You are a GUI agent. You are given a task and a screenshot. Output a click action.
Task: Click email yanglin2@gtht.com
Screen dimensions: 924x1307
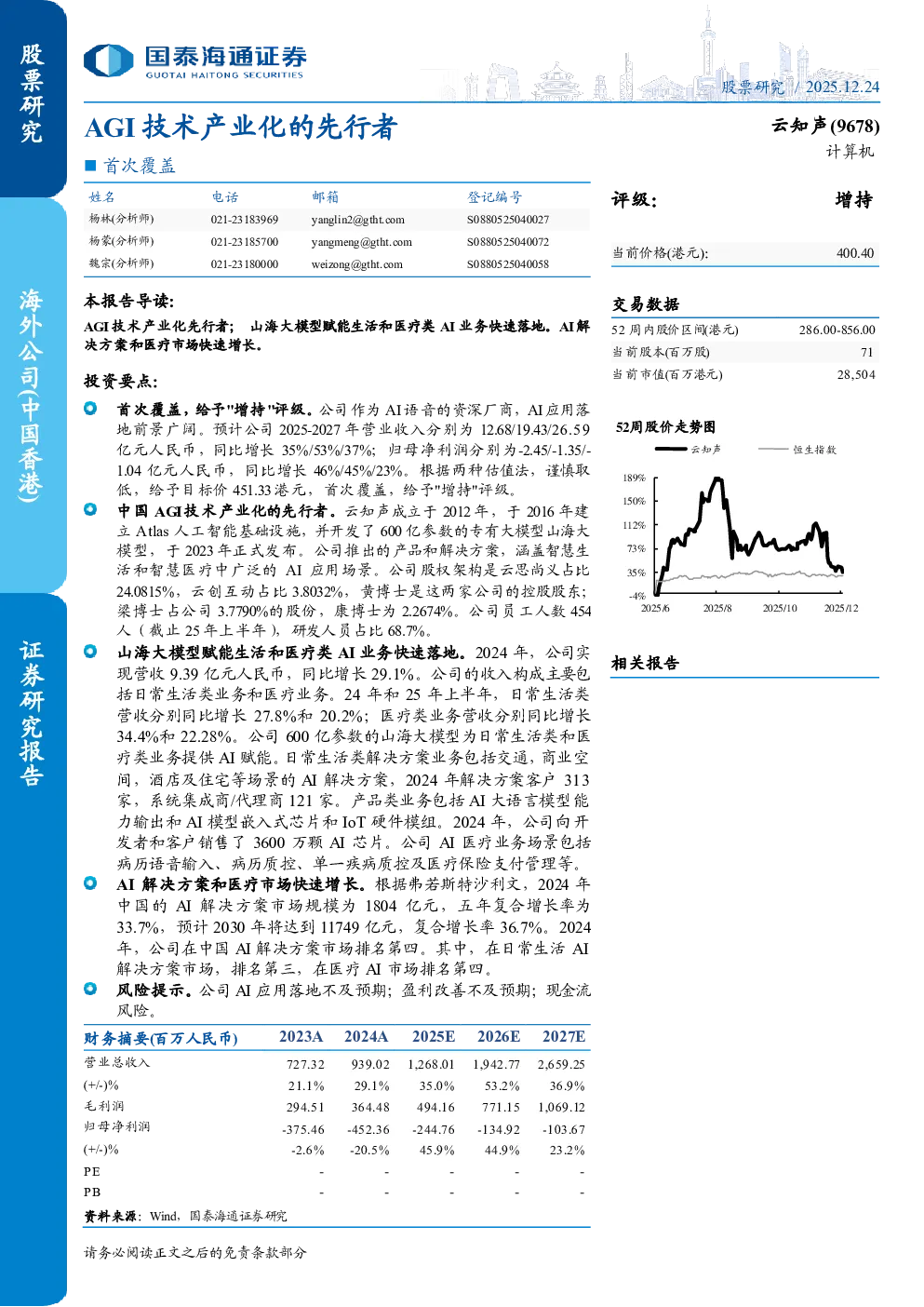pos(358,220)
